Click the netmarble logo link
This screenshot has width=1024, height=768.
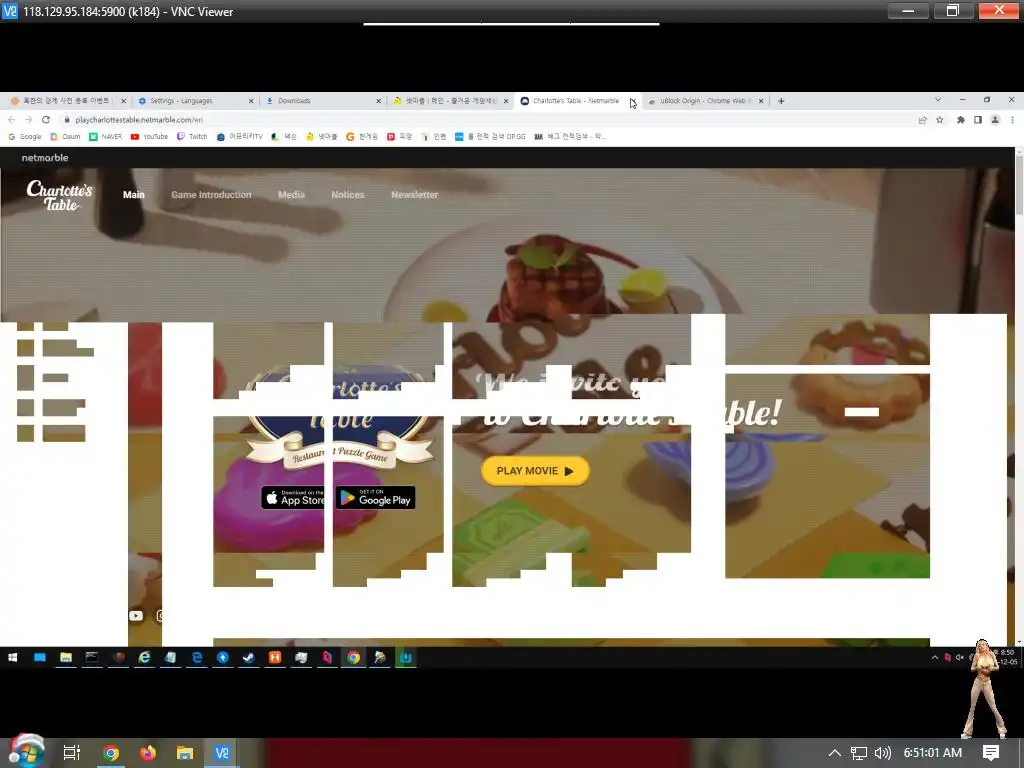click(45, 157)
